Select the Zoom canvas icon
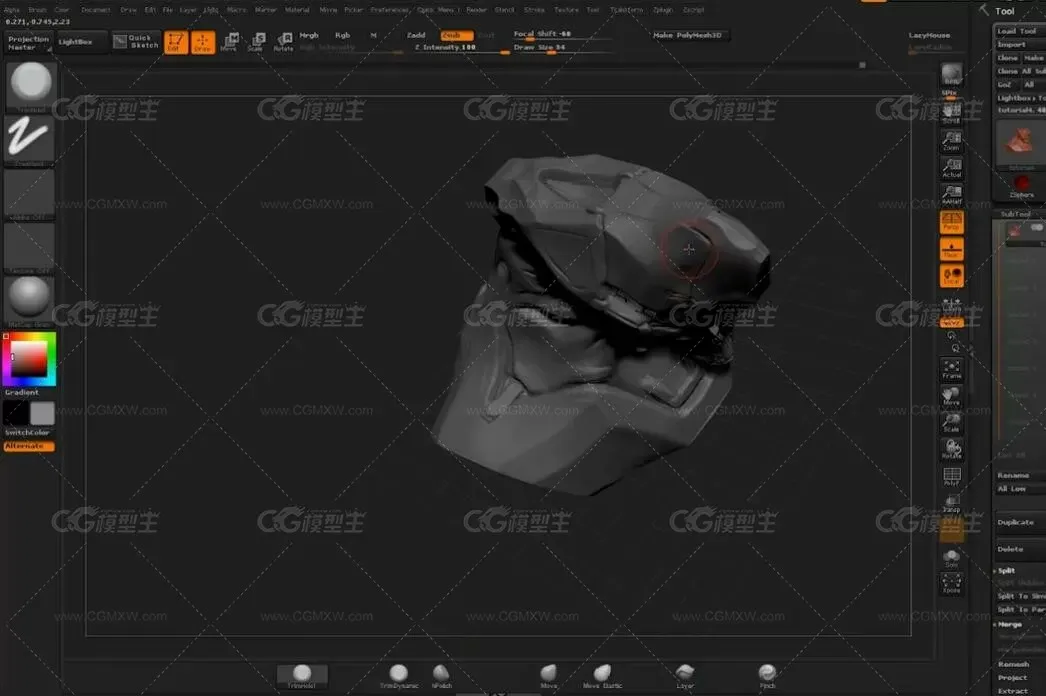The height and width of the screenshot is (696, 1046). coord(951,141)
